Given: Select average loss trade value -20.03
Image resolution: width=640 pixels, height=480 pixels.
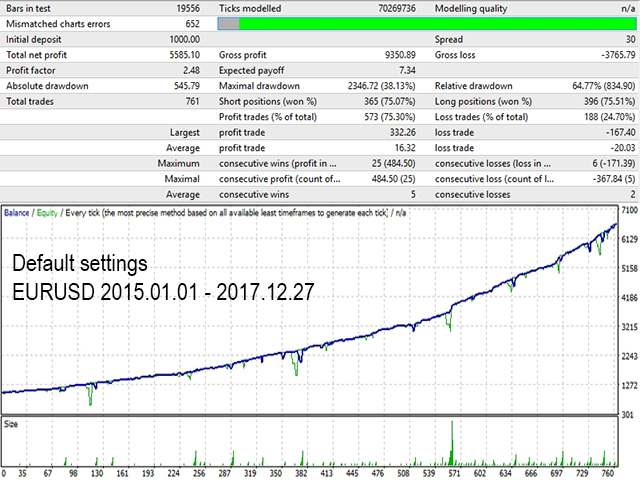Looking at the screenshot, I should pos(623,148).
